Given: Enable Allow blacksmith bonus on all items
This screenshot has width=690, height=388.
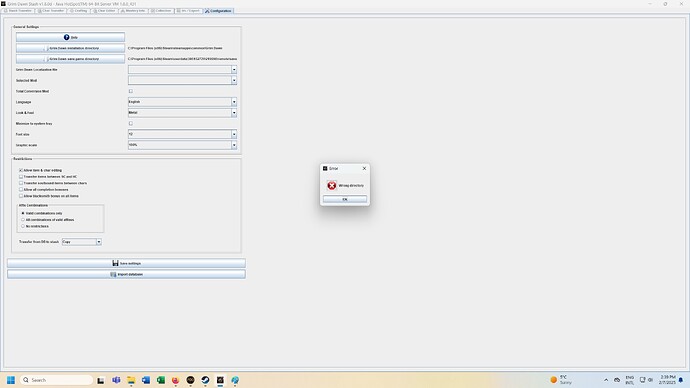Looking at the screenshot, I should point(21,196).
